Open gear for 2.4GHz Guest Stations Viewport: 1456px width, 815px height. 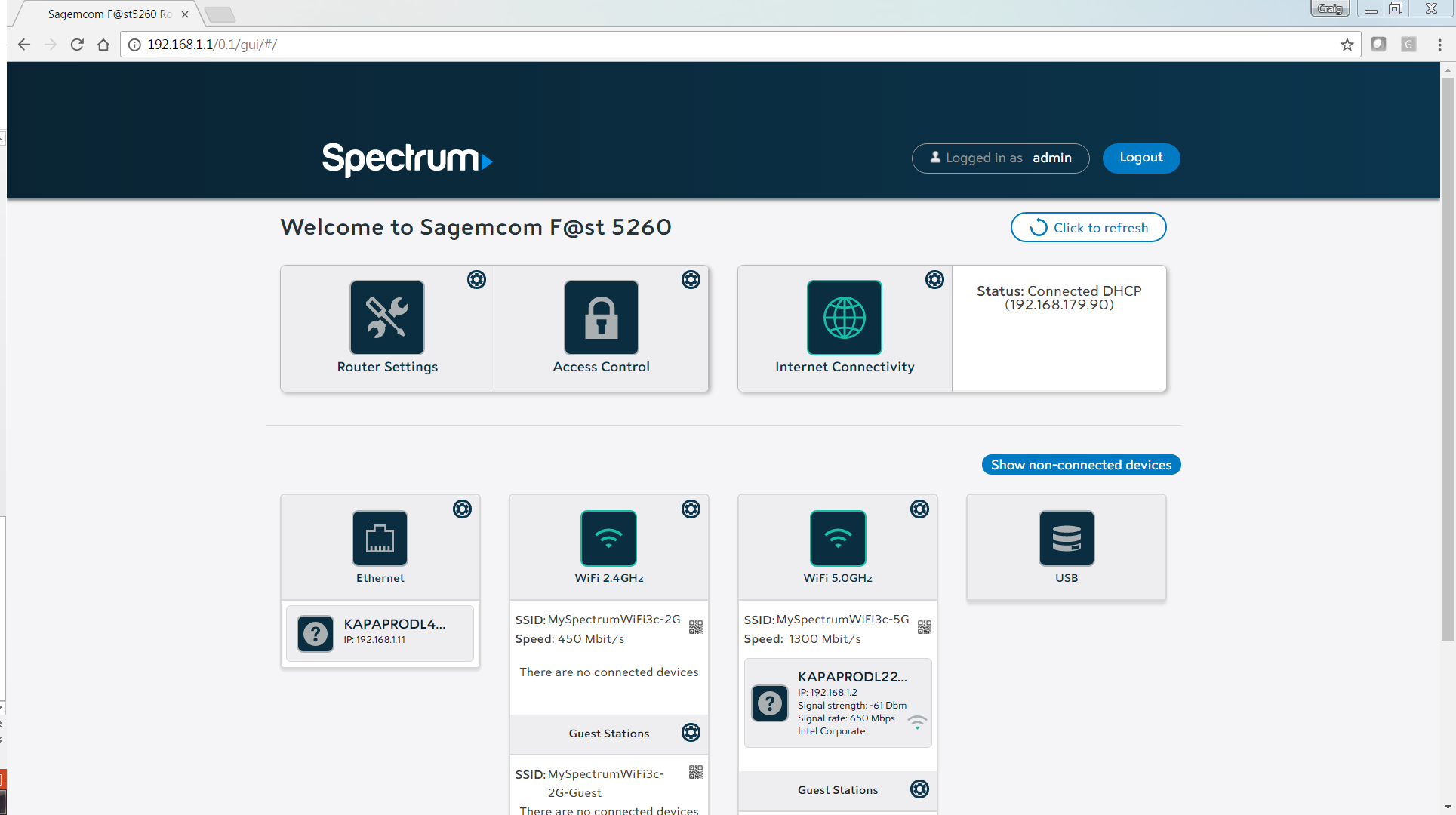coord(691,733)
